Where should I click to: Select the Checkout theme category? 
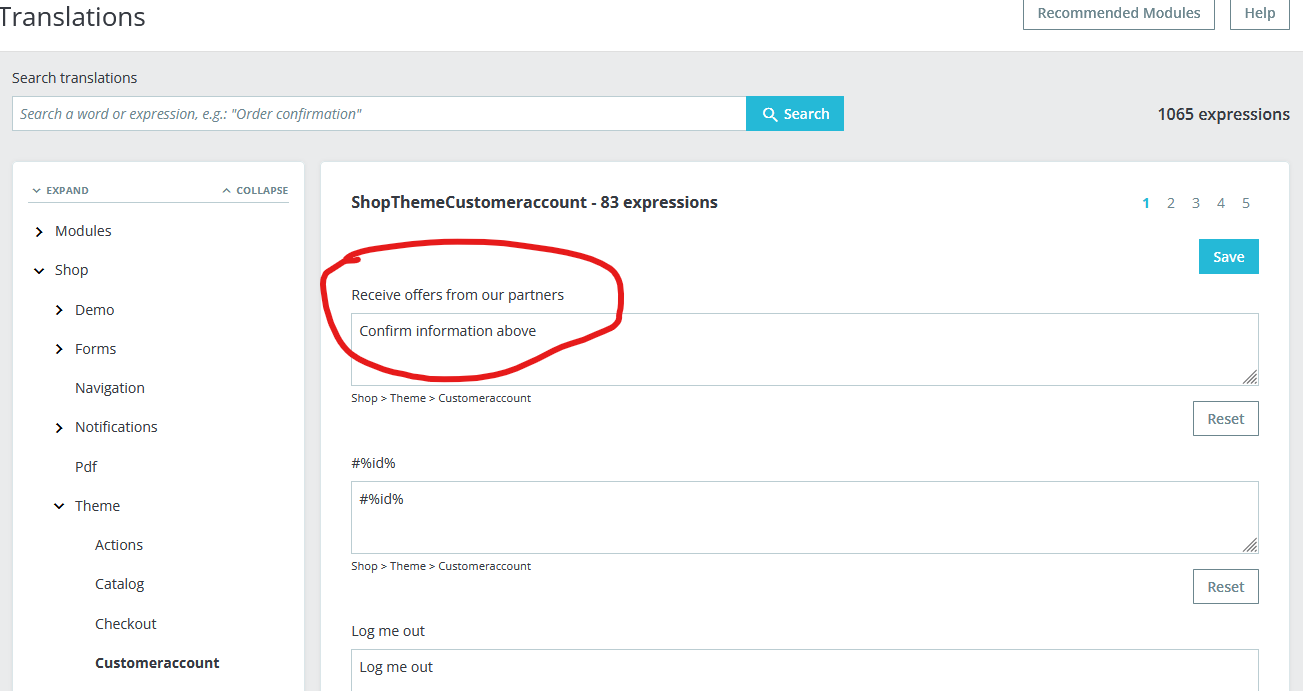[x=126, y=624]
